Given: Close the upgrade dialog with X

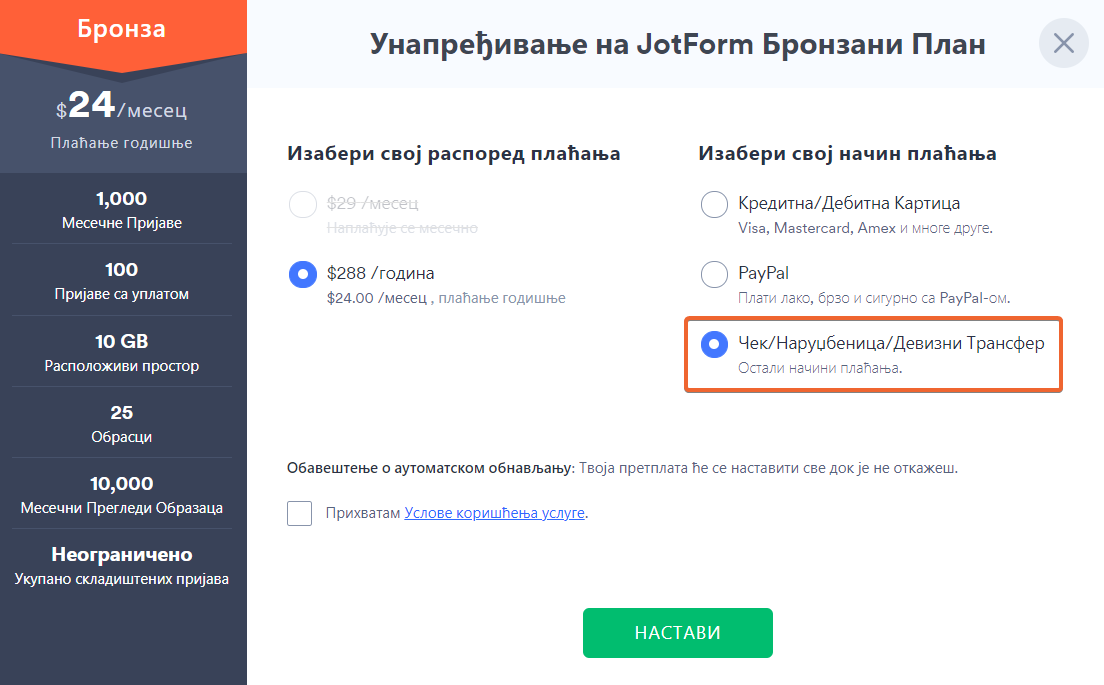Looking at the screenshot, I should [1063, 44].
